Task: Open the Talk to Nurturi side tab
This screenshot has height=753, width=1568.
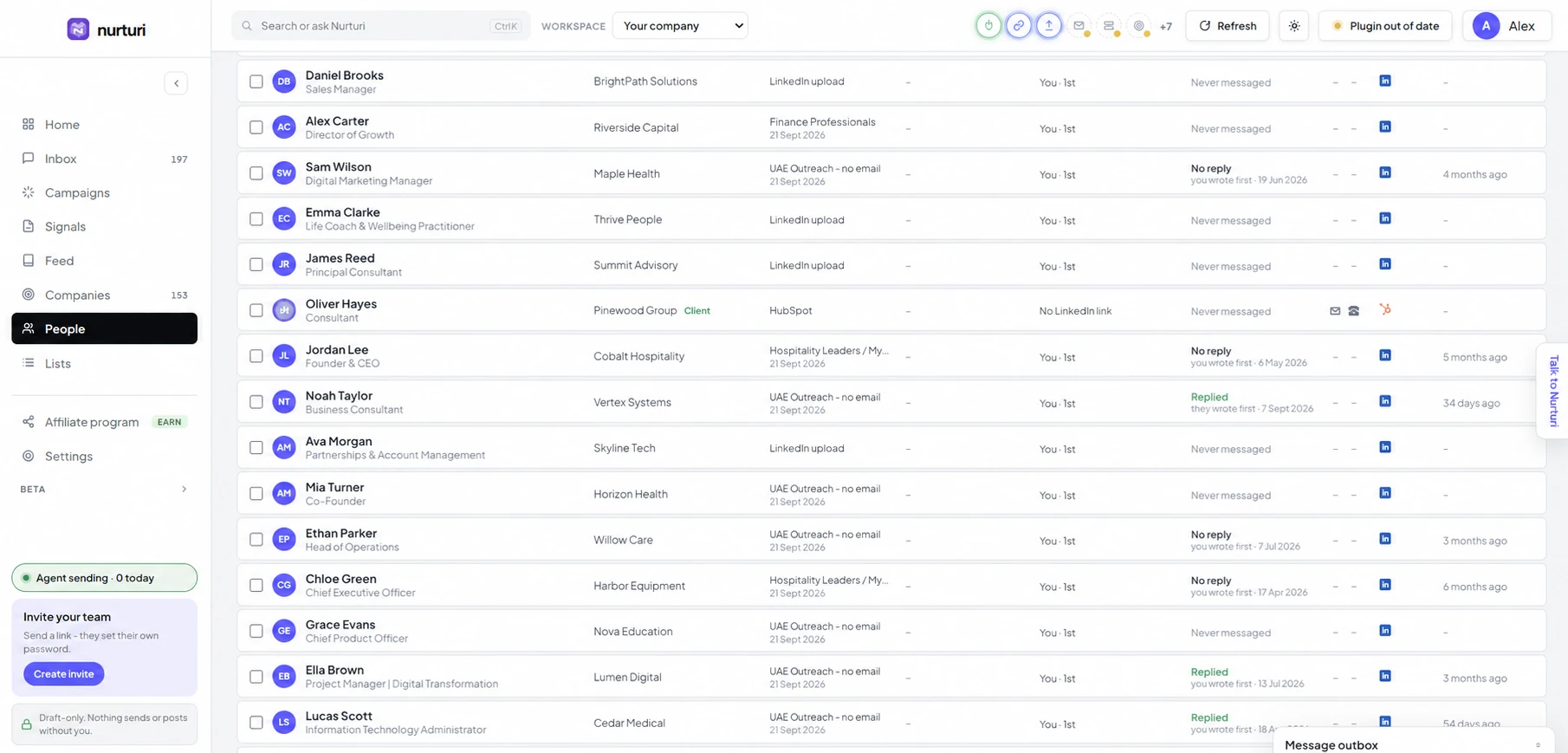Action: point(1553,391)
